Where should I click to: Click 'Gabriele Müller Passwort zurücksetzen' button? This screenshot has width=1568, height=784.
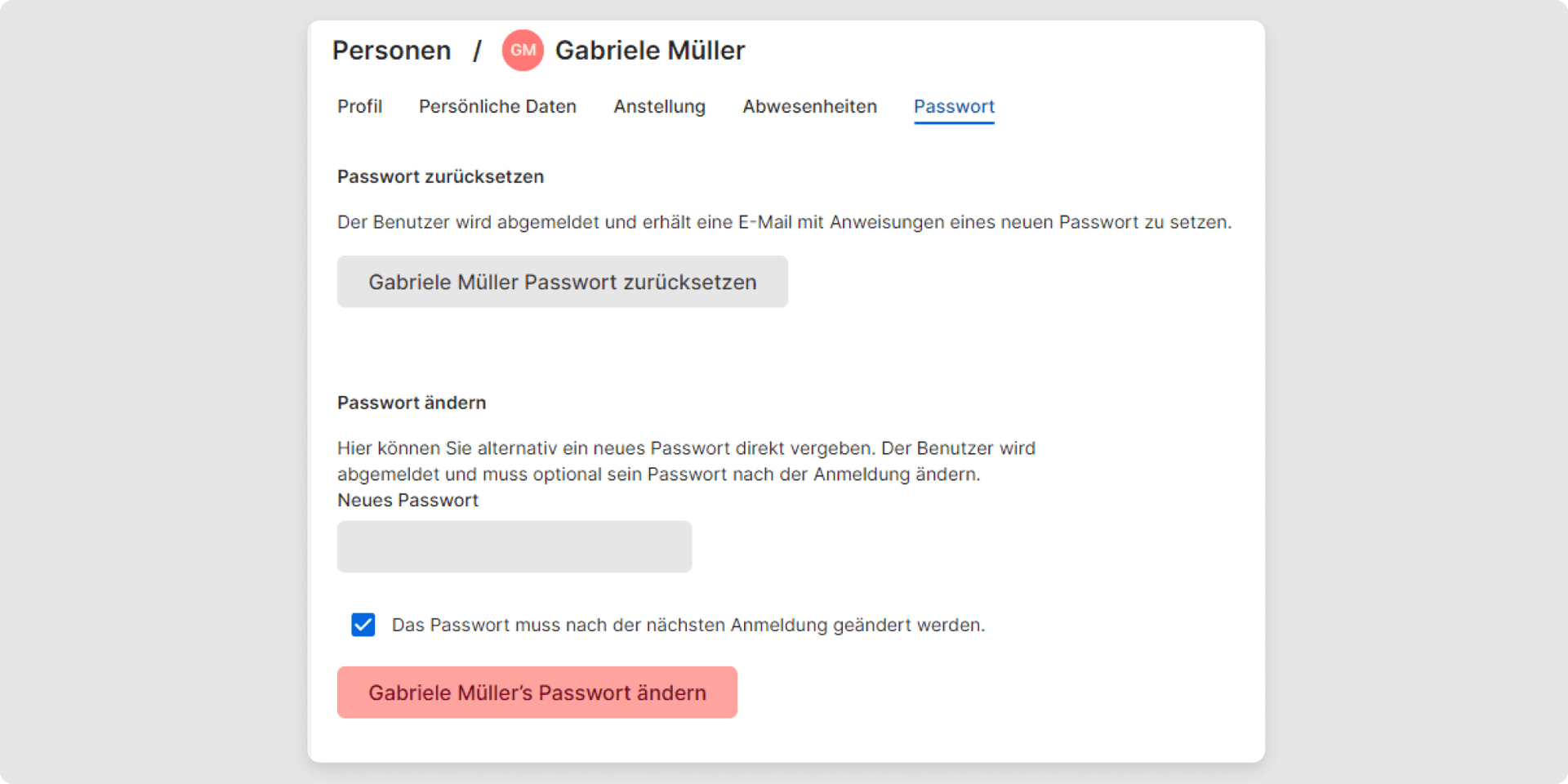[562, 282]
